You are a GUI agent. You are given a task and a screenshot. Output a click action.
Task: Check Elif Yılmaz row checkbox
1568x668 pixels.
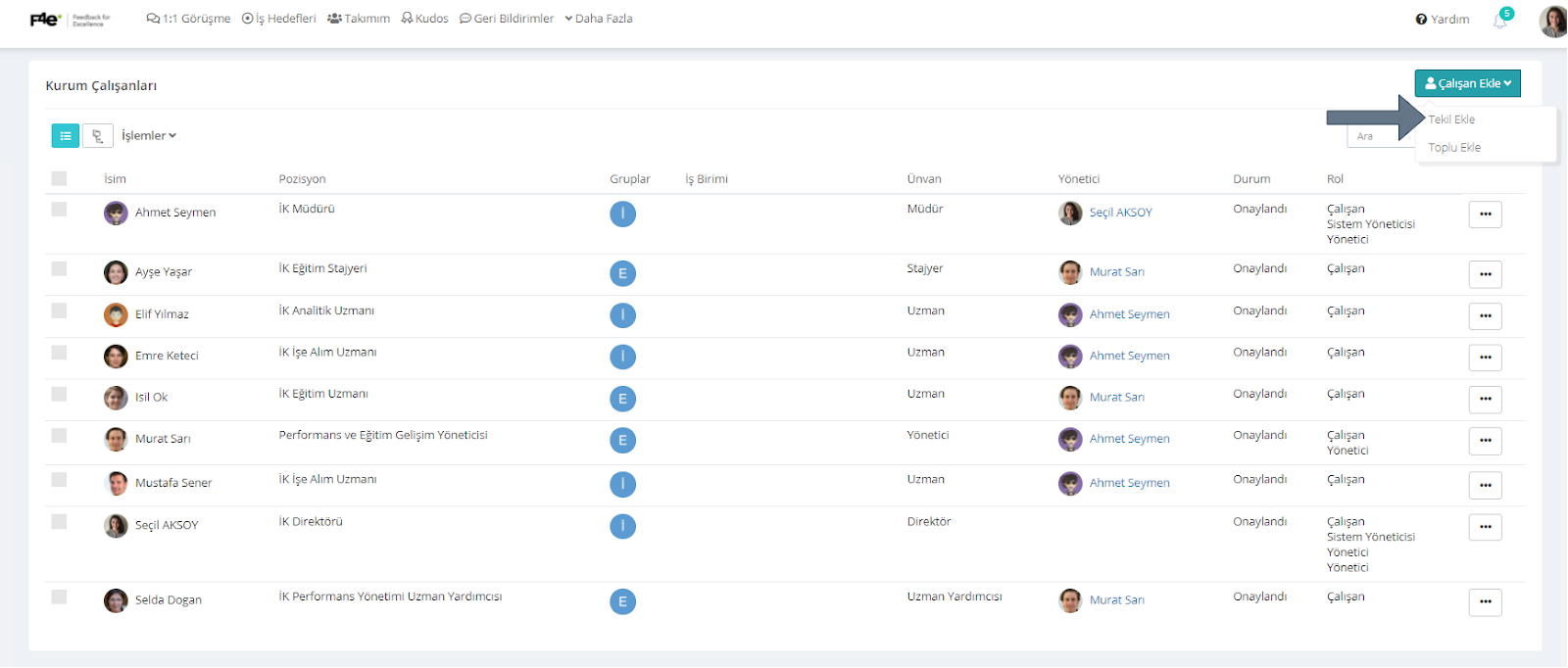(x=59, y=310)
